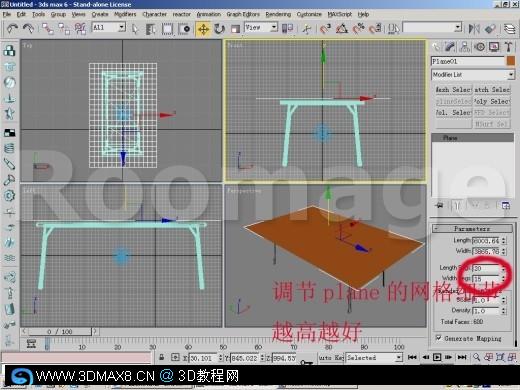The image size is (520, 390).
Task: Click the Density spinner arrows
Action: point(503,311)
